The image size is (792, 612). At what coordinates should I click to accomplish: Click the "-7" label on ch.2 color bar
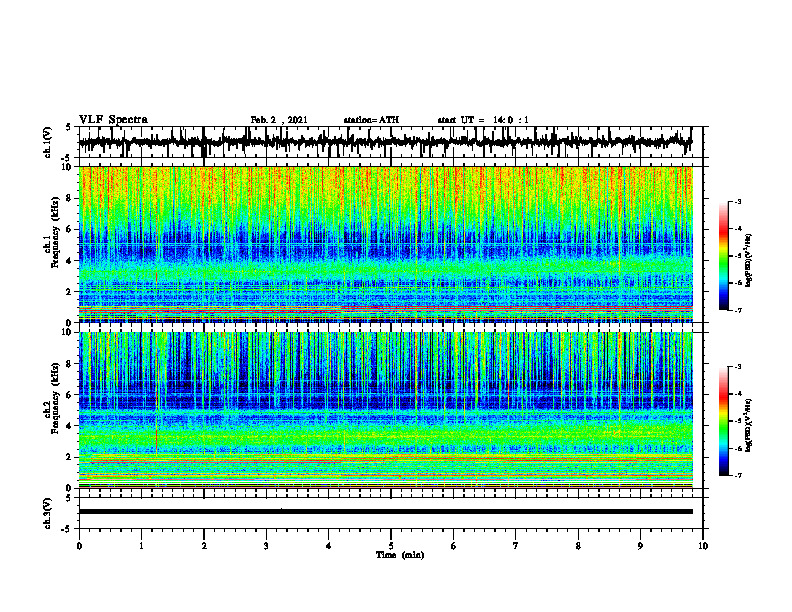pos(737,476)
